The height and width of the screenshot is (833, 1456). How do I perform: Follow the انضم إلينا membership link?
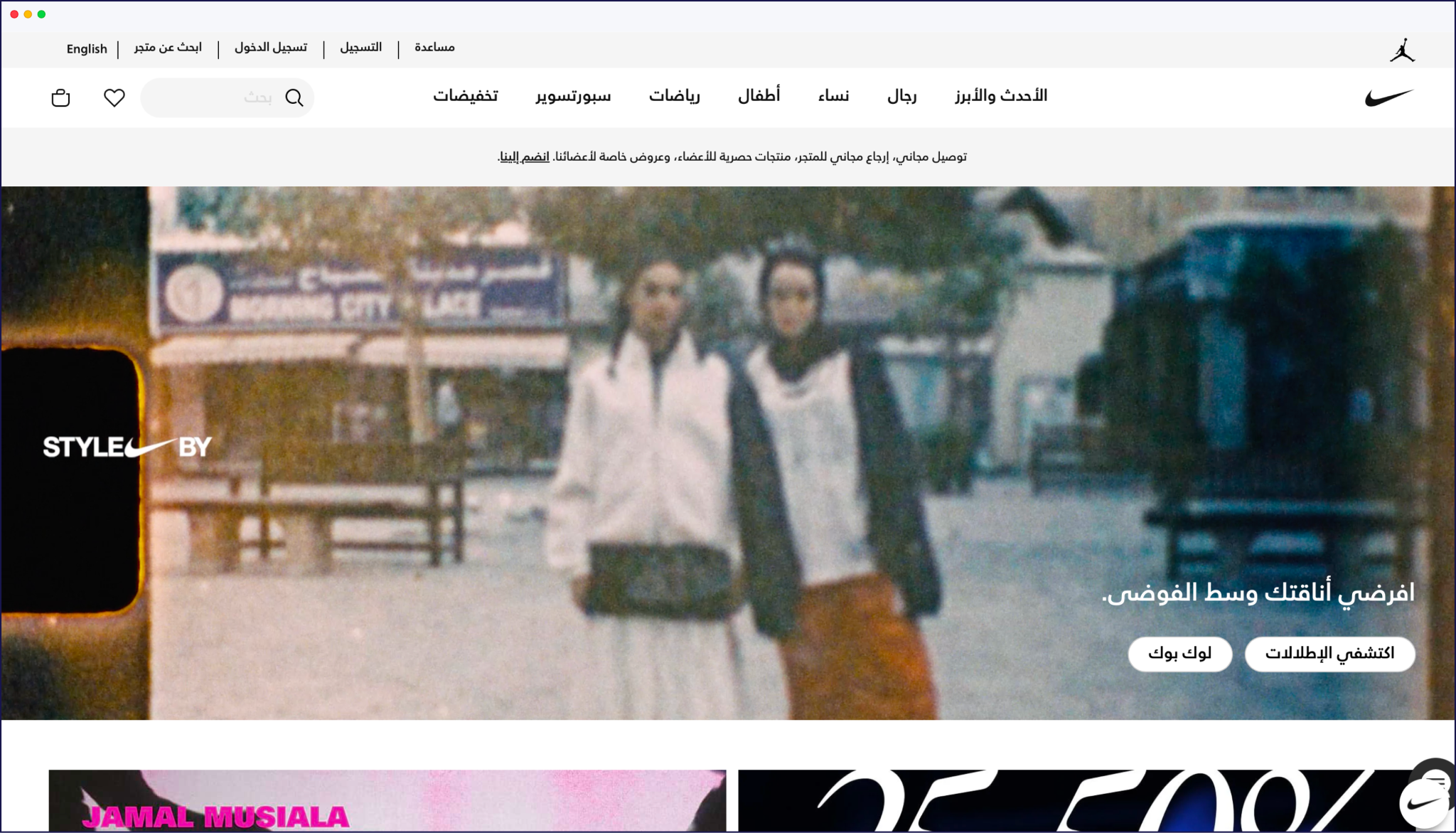526,156
